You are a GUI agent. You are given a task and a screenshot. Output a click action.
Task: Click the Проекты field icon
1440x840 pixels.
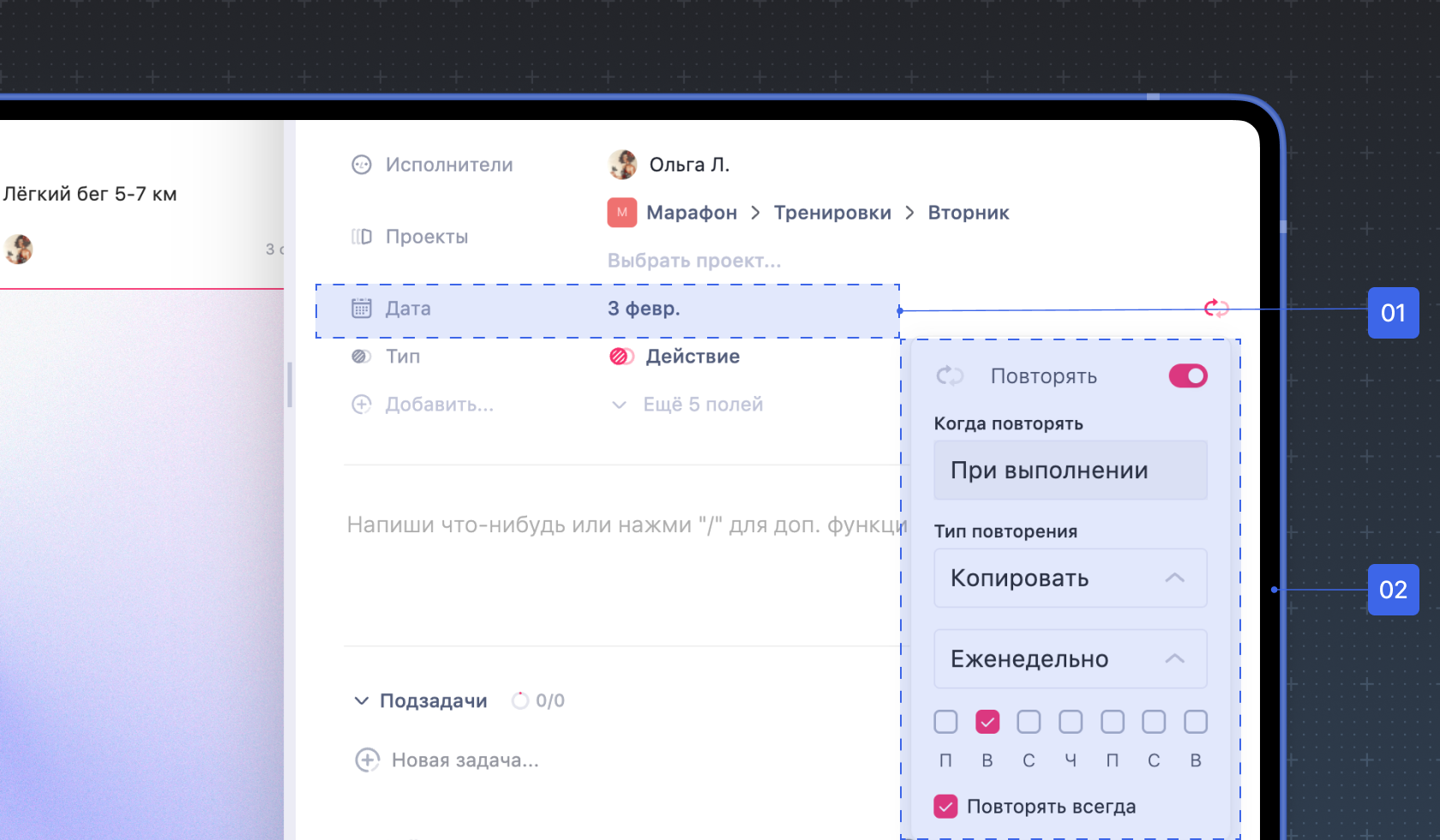[363, 236]
